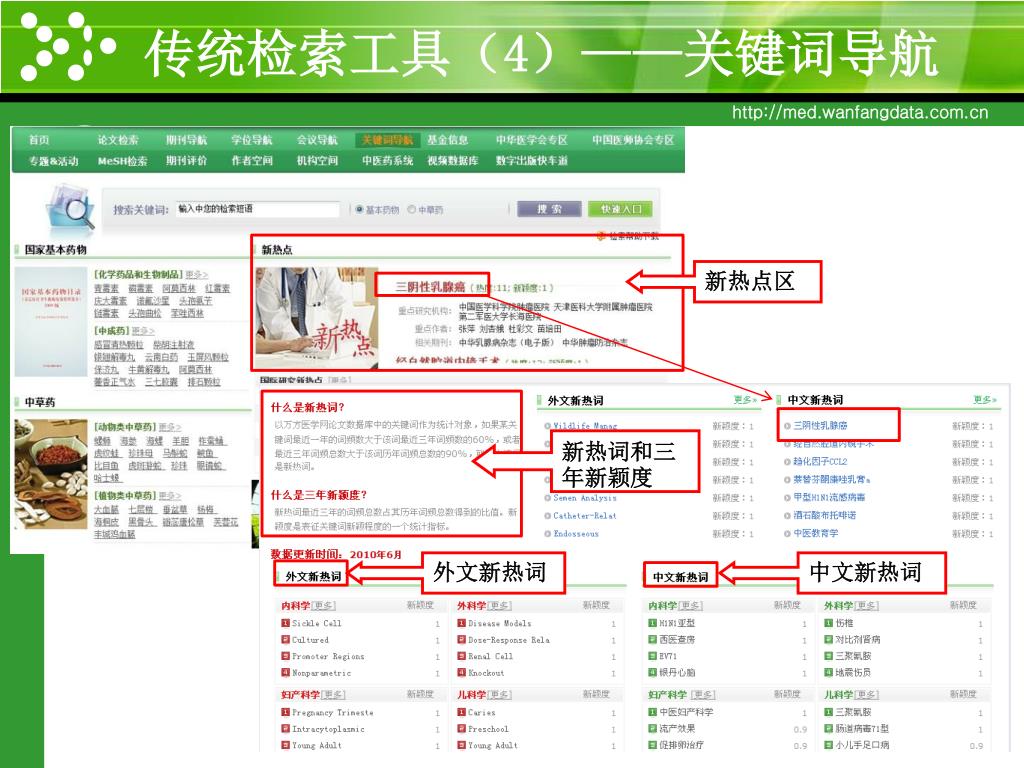Click the Chinese herbs photo thumbnail

tap(51, 474)
